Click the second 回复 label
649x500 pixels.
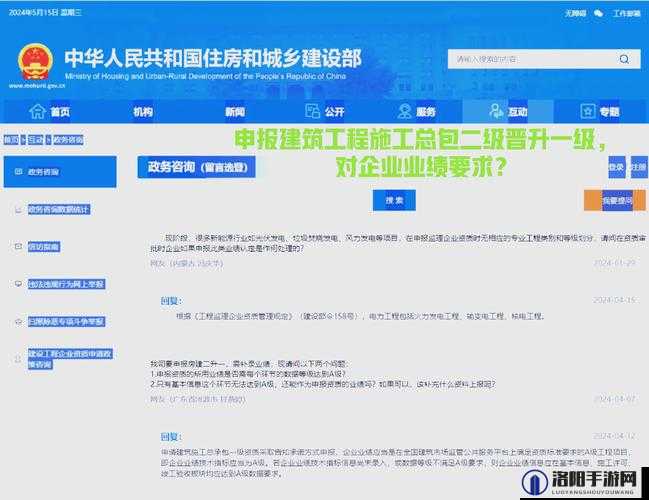click(x=171, y=437)
